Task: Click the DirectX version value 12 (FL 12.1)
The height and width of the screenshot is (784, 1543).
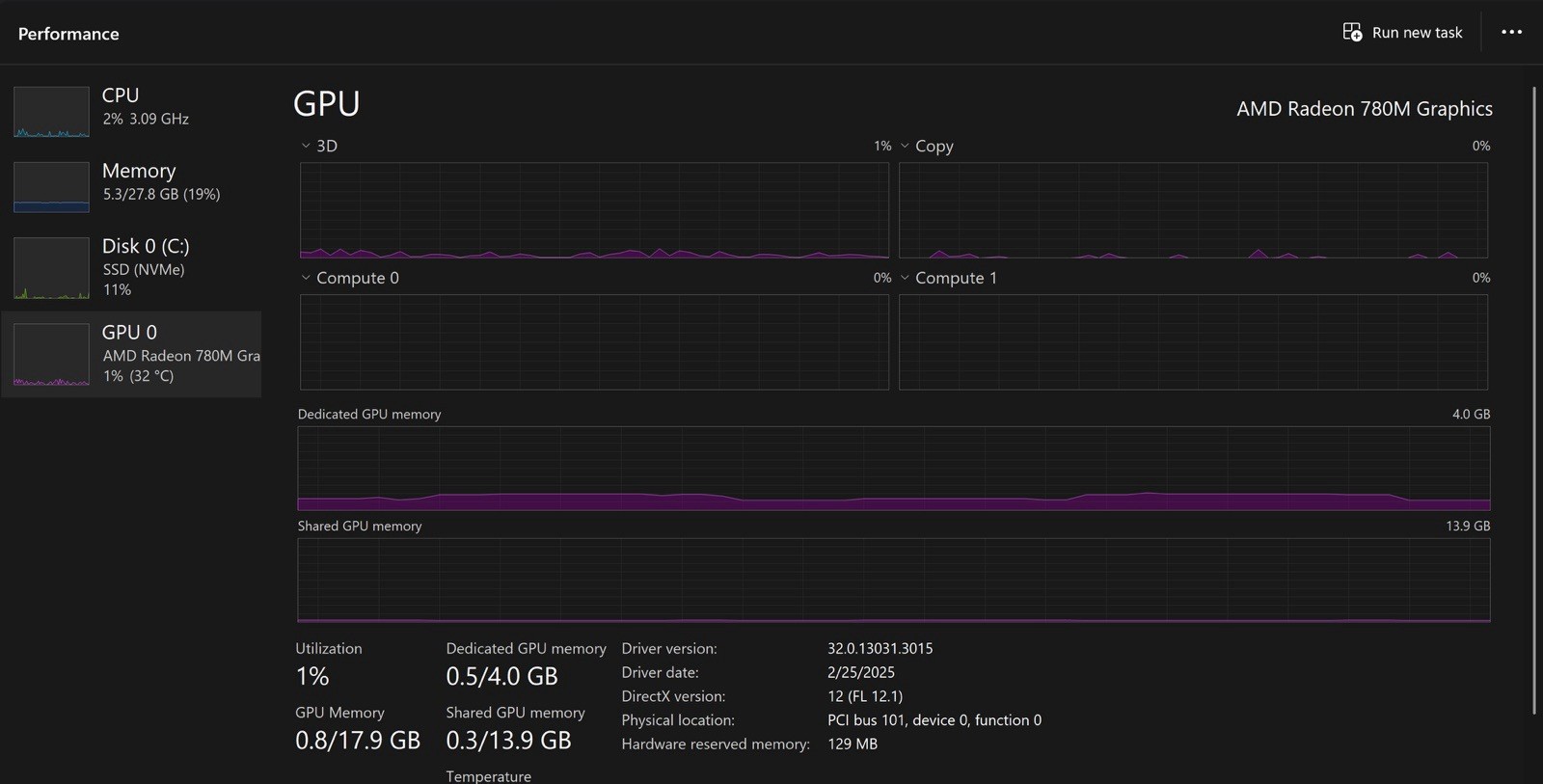Action: click(865, 696)
